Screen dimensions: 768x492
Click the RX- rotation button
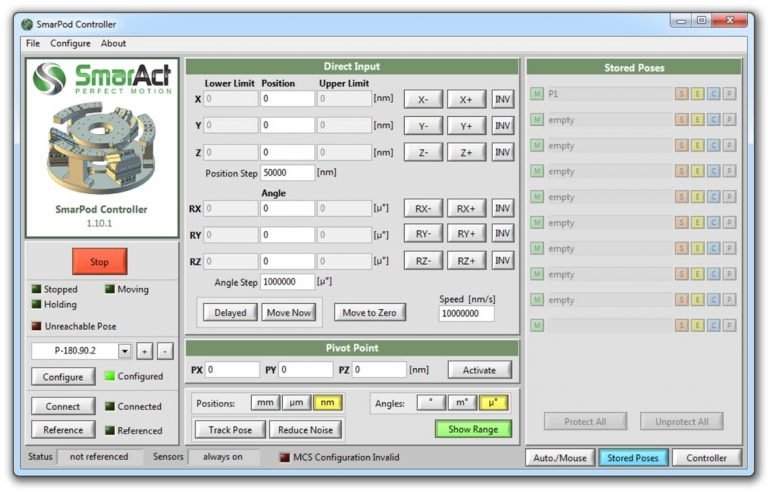(x=423, y=208)
